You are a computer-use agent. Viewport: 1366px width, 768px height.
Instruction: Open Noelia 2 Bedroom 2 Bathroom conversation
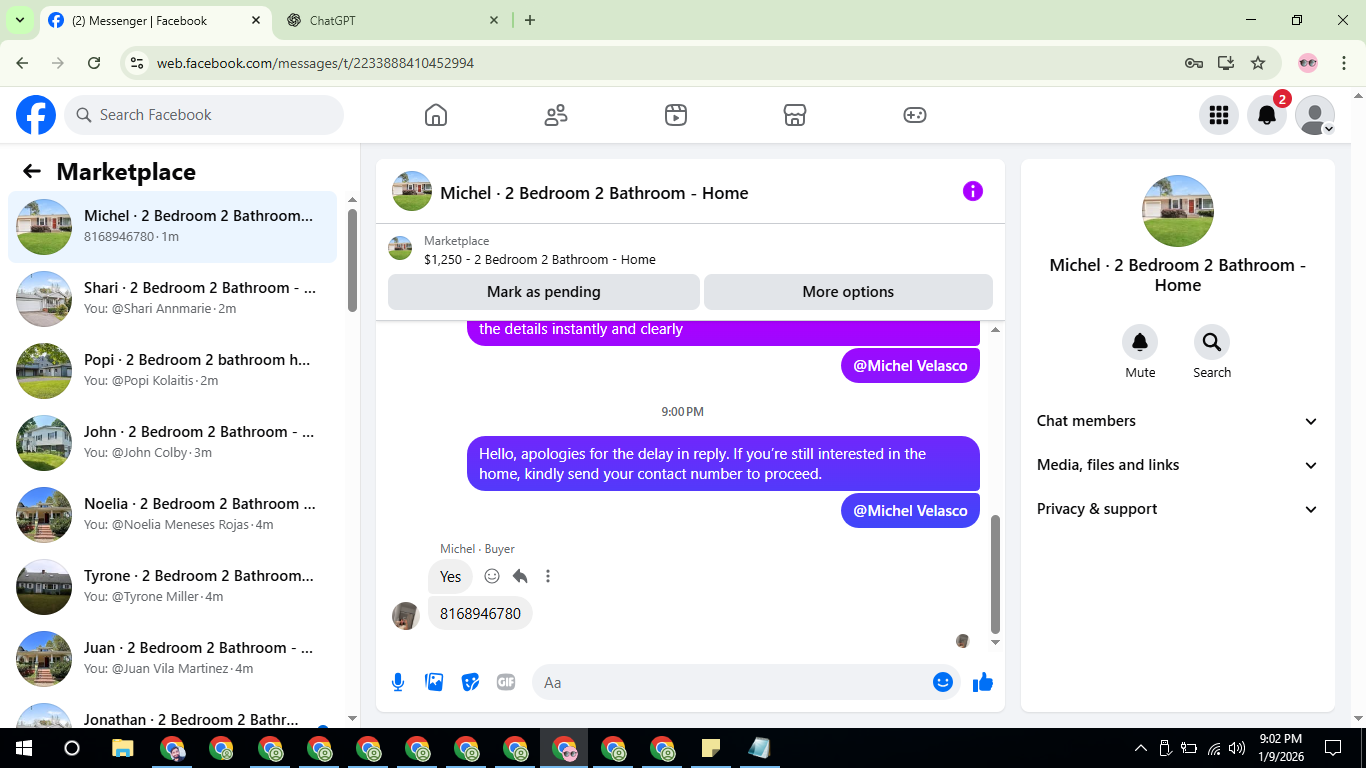point(172,515)
